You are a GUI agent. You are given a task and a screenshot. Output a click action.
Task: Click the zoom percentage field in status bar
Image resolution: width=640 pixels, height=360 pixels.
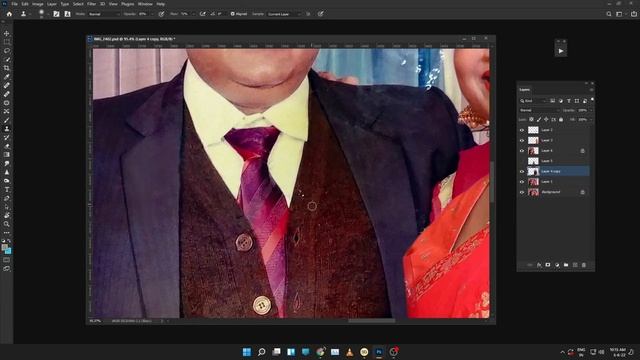(x=95, y=321)
